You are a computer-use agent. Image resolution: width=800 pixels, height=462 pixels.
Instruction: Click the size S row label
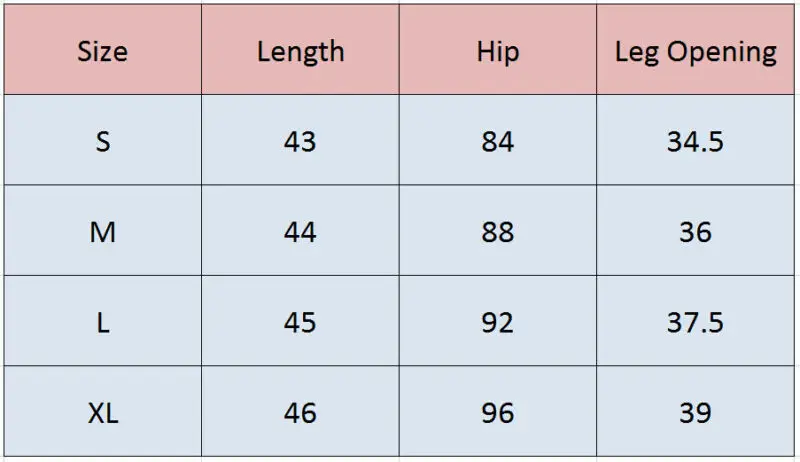[102, 142]
